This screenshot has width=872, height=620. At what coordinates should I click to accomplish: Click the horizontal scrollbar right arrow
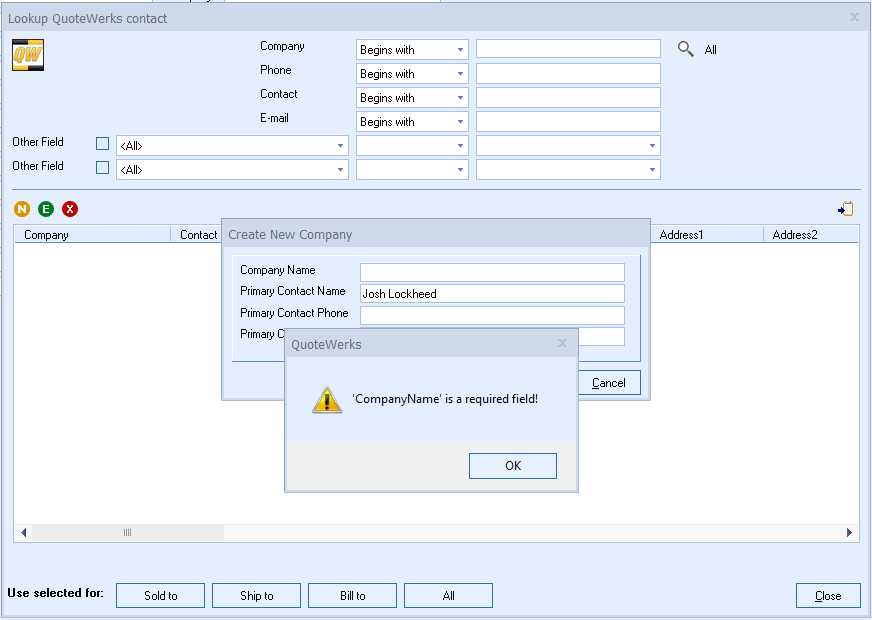[x=849, y=532]
